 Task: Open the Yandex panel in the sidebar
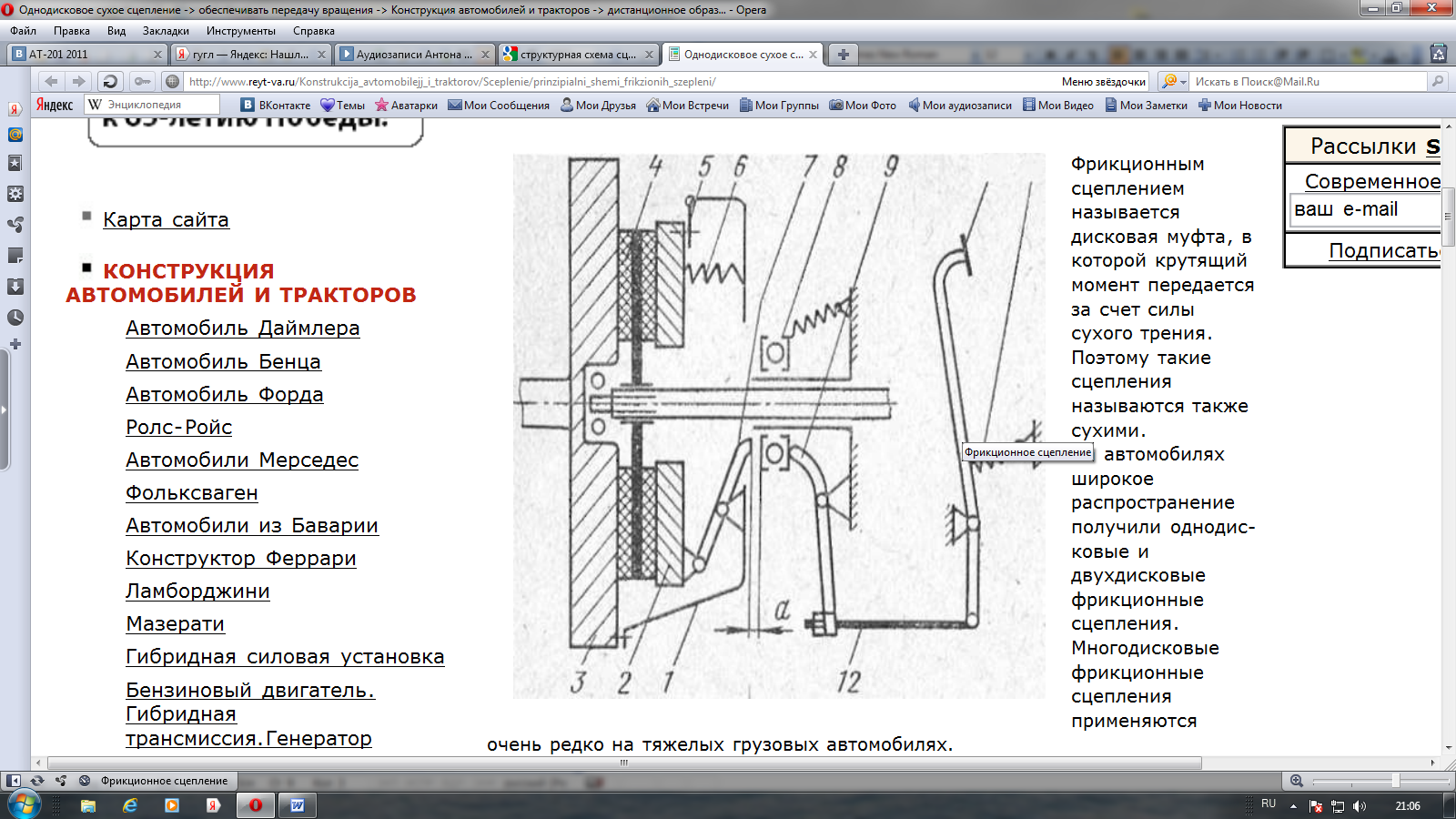click(15, 109)
